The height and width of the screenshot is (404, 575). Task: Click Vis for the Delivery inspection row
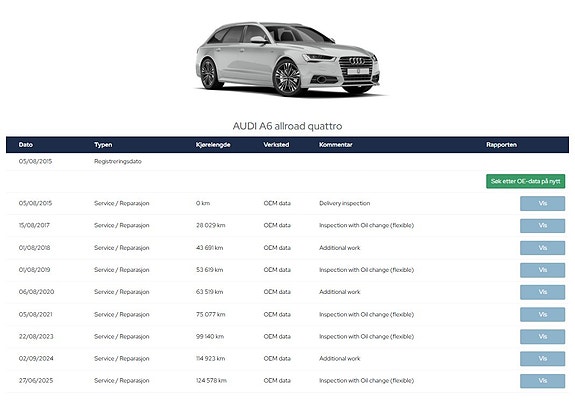[542, 203]
